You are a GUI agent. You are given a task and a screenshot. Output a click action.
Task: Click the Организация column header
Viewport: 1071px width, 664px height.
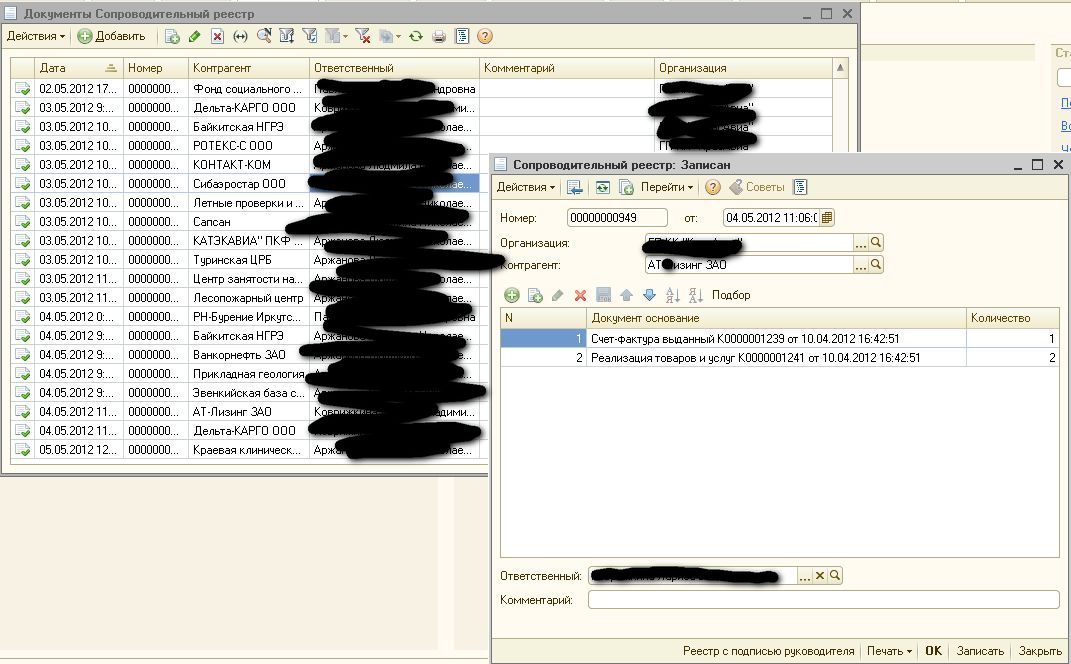[x=743, y=68]
